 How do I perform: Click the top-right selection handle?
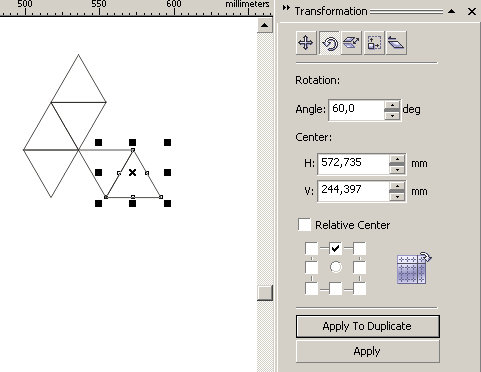tap(167, 143)
